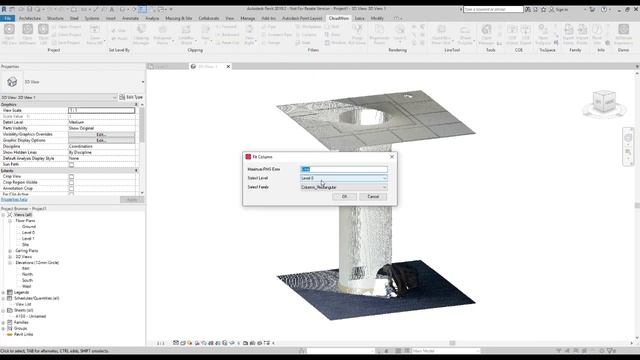
Task: Click the Edit Type button
Action: 131,98
